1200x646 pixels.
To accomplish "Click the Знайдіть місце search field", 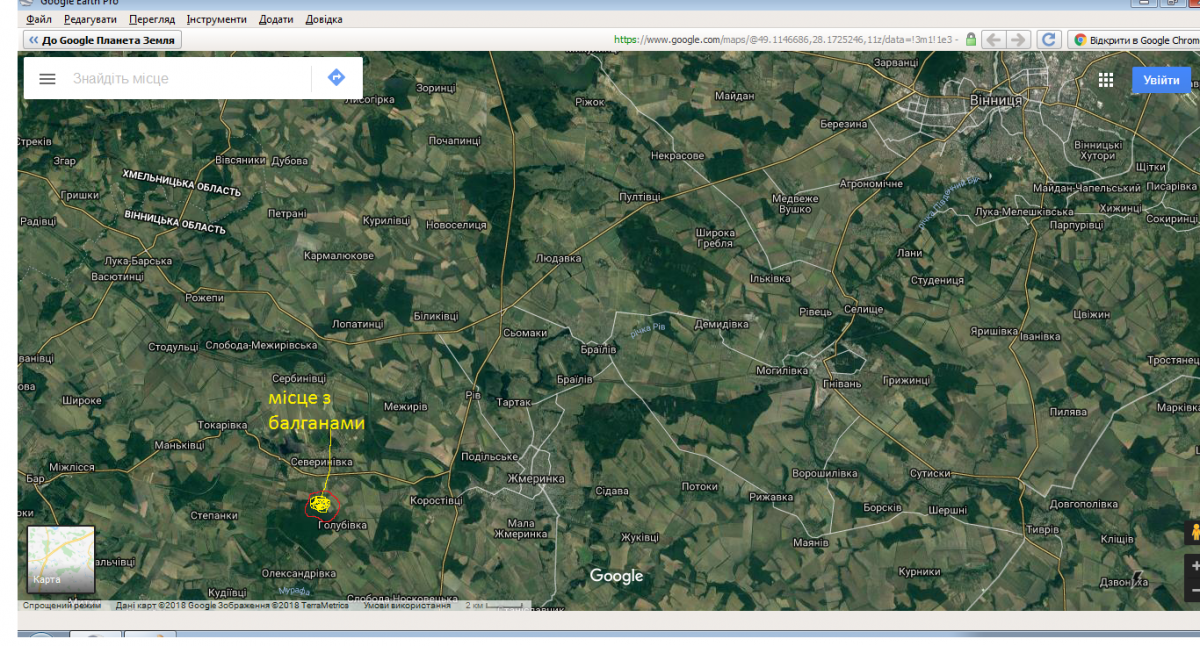I will pos(185,78).
